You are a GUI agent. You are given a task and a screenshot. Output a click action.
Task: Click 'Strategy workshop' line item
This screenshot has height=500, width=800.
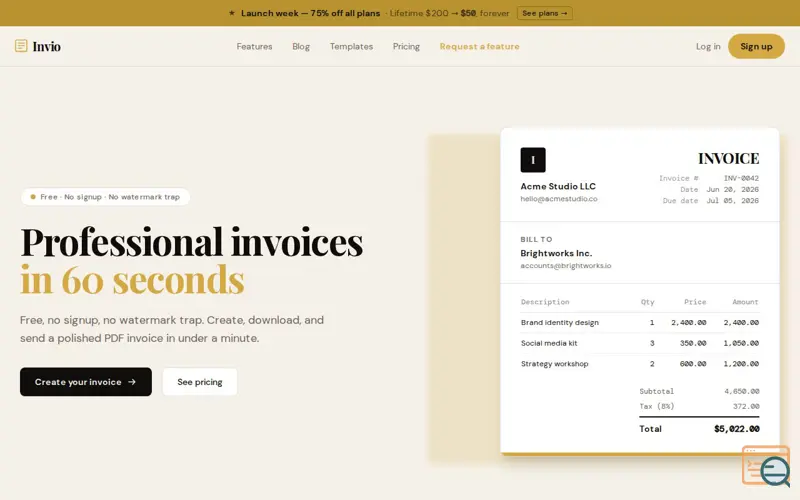pyautogui.click(x=555, y=364)
